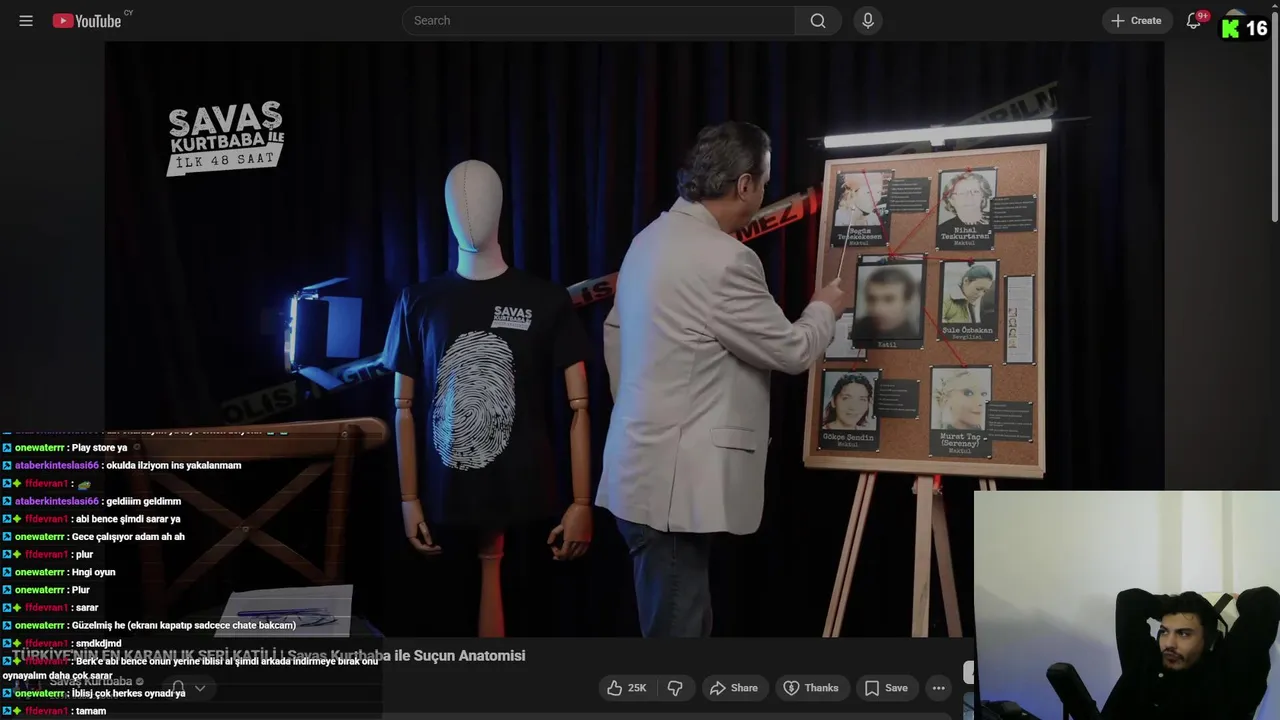The image size is (1280, 720).
Task: Click the search magnifier button
Action: [818, 20]
